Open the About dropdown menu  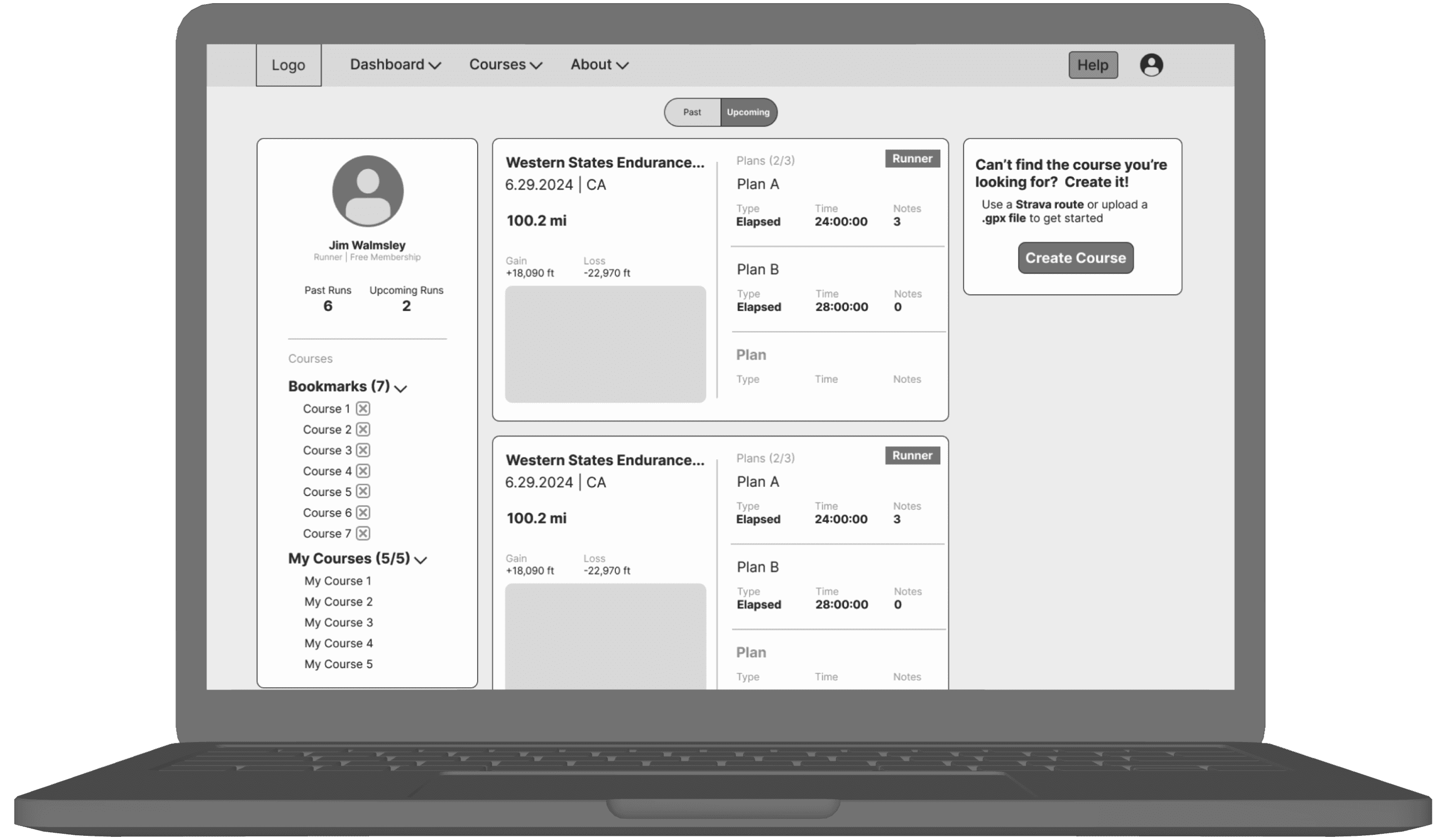point(599,65)
